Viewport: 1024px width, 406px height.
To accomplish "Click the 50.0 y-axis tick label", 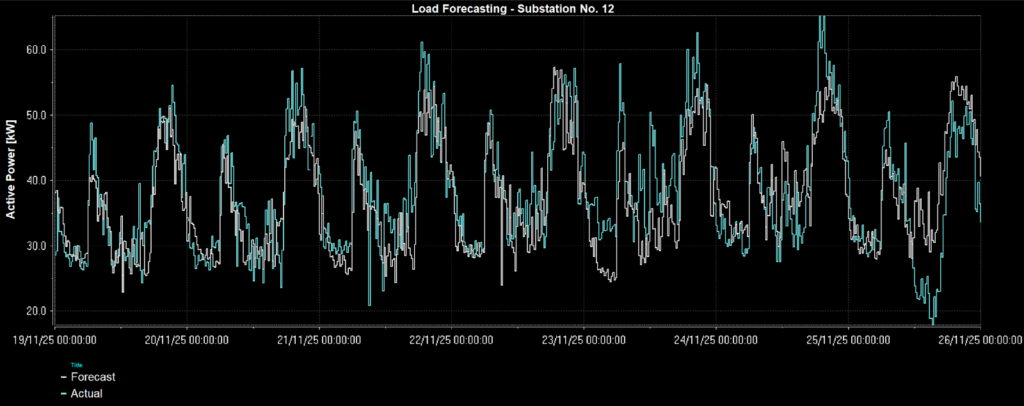I will point(37,115).
